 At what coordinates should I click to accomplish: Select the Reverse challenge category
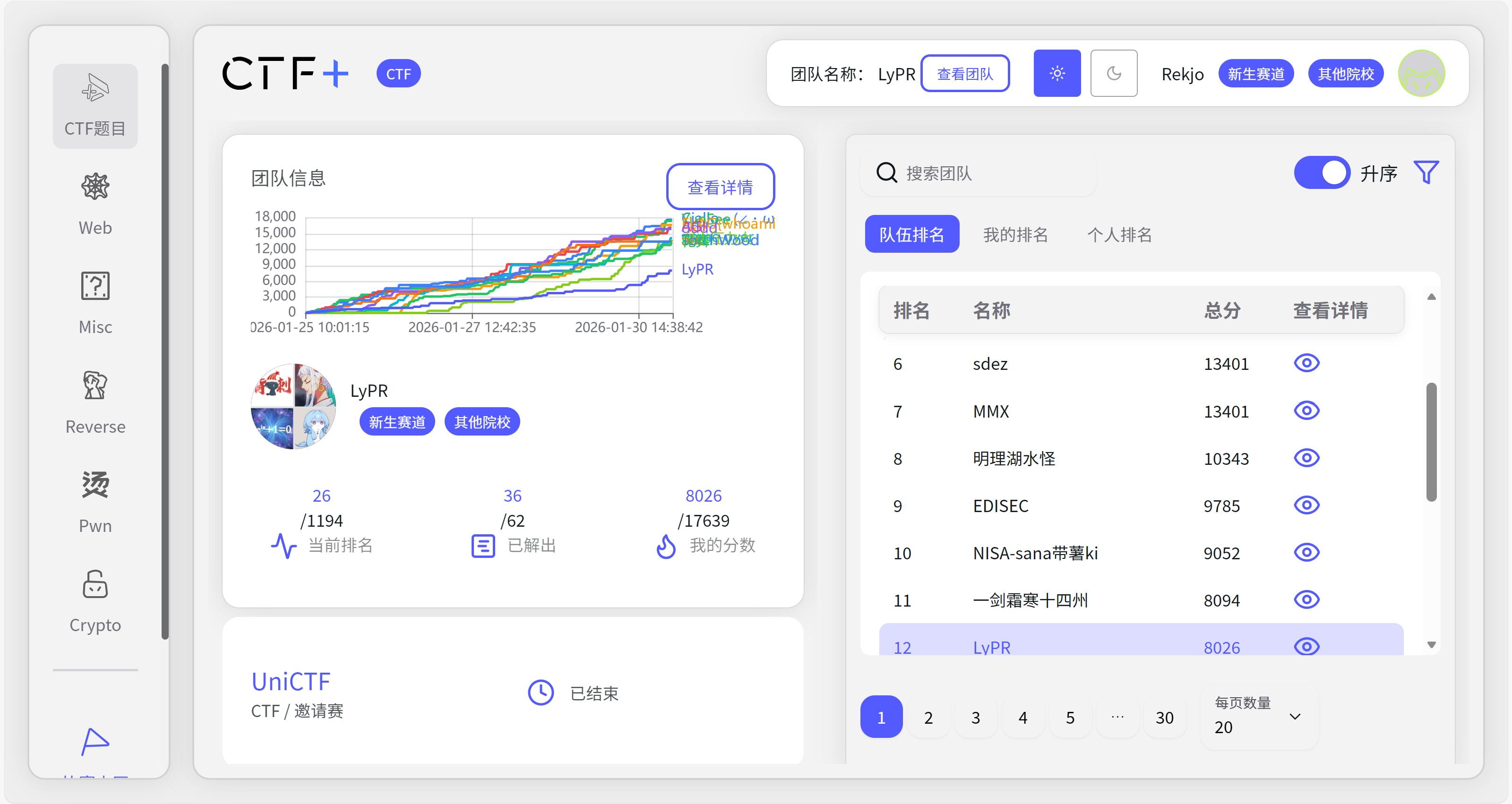pyautogui.click(x=95, y=403)
